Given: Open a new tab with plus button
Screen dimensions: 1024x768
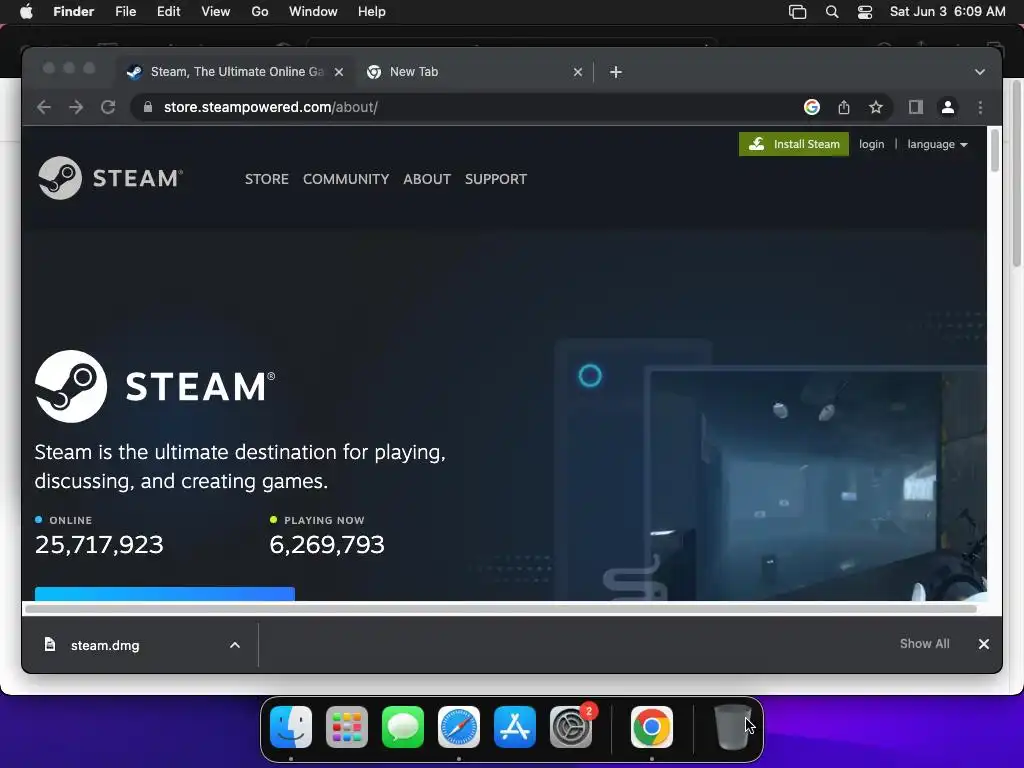Looking at the screenshot, I should click(615, 72).
